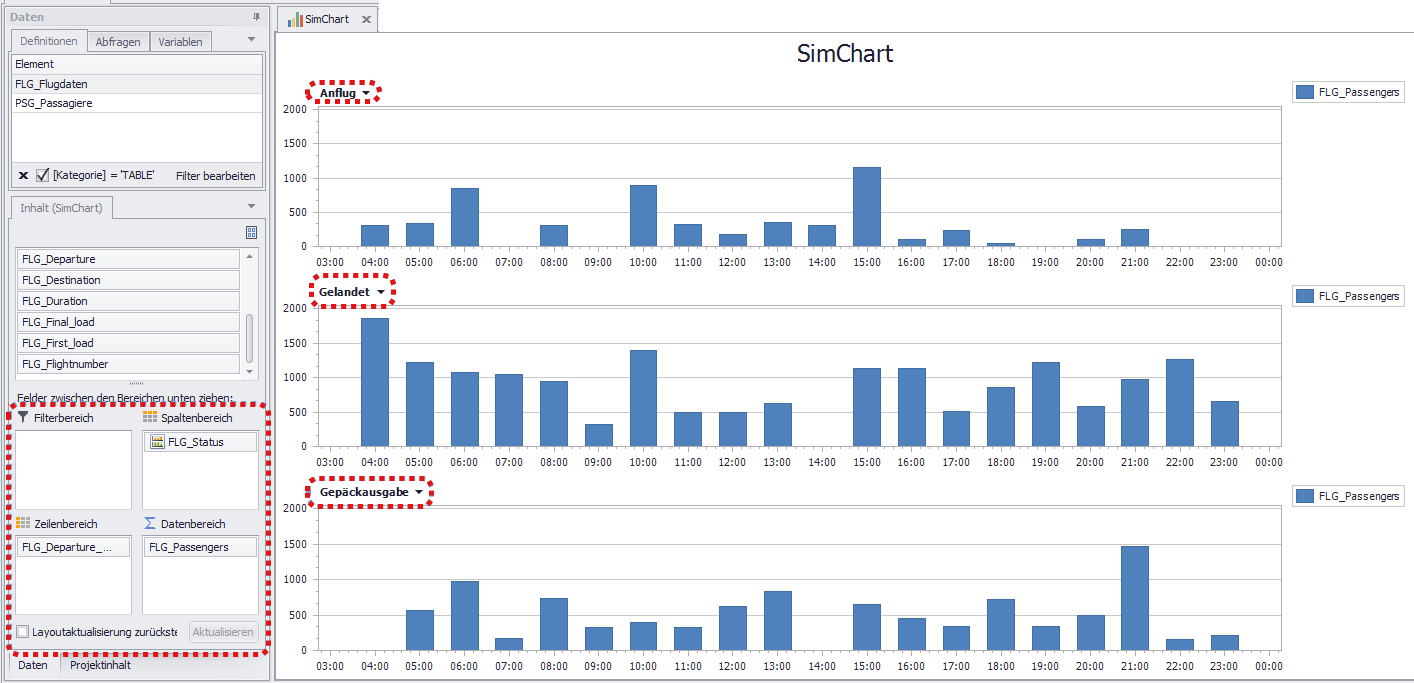
Task: Click the 06:00 bar in the Anflug chart
Action: coord(465,217)
